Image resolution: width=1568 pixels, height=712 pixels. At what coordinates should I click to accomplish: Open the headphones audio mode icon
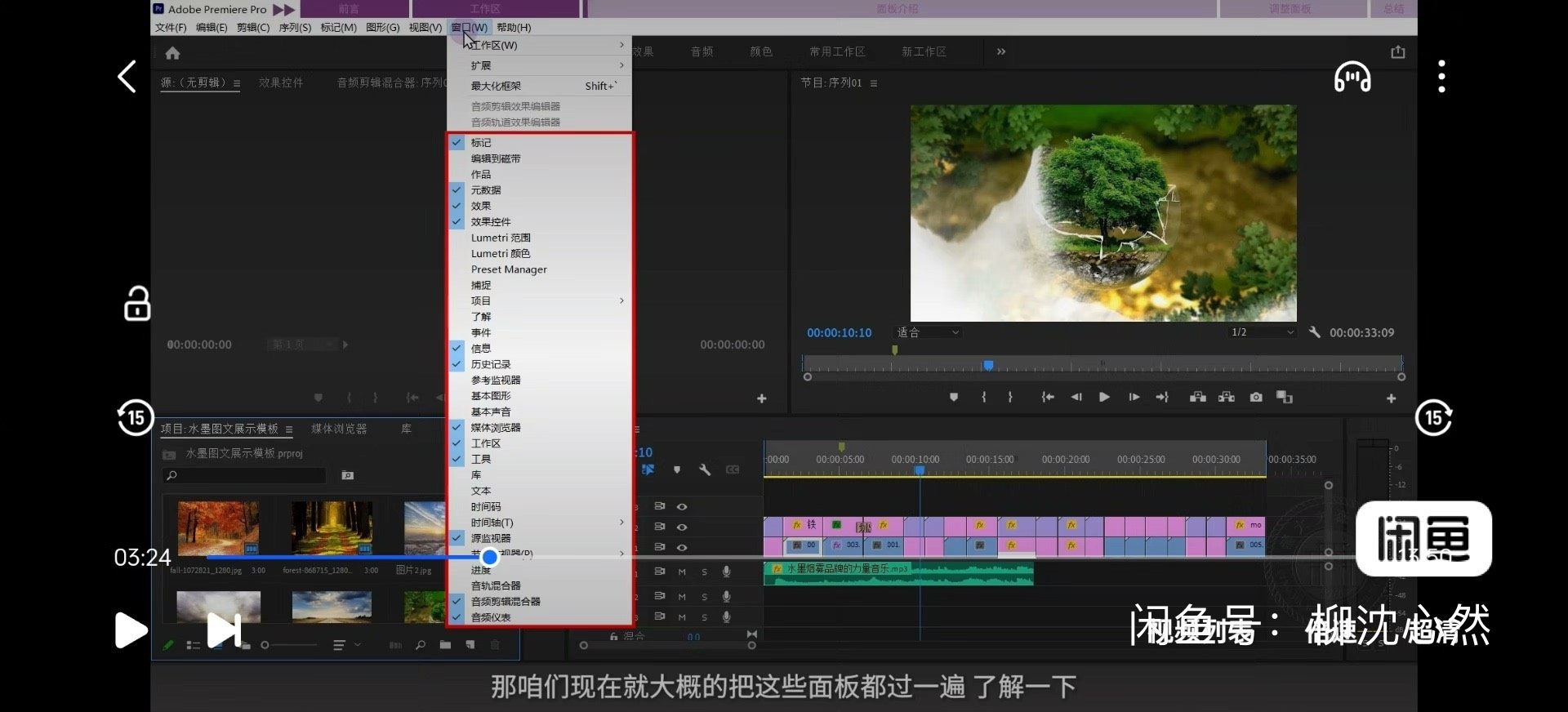1352,77
